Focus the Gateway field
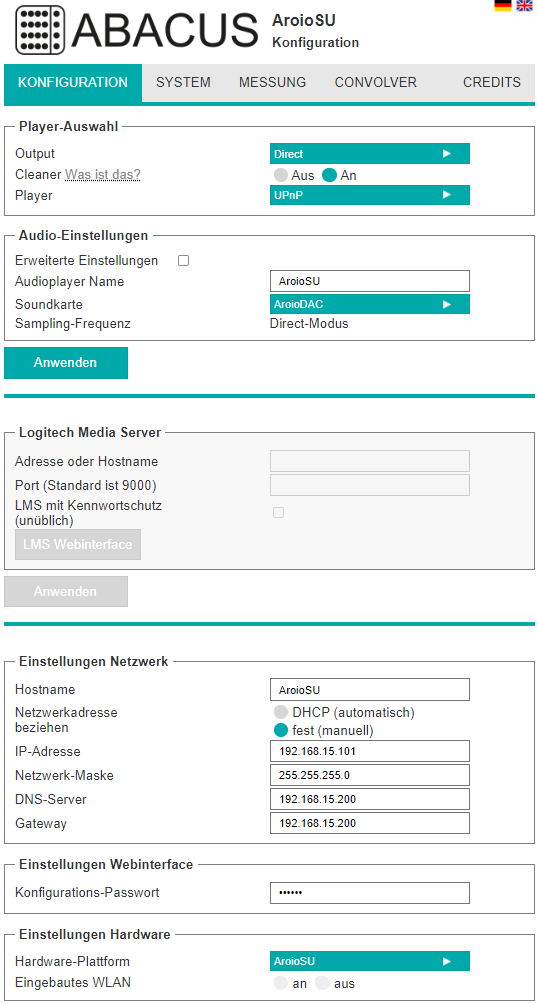537x1004 pixels. 370,823
